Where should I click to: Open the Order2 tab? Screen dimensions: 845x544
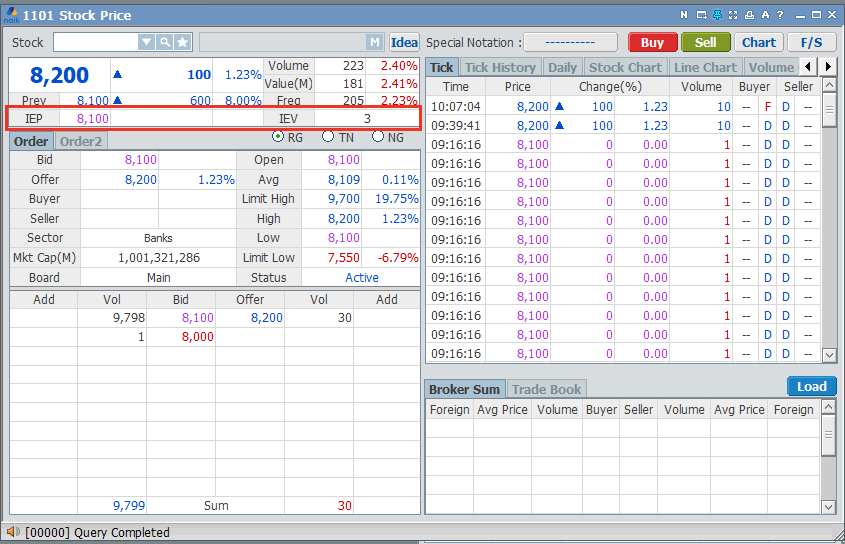80,141
